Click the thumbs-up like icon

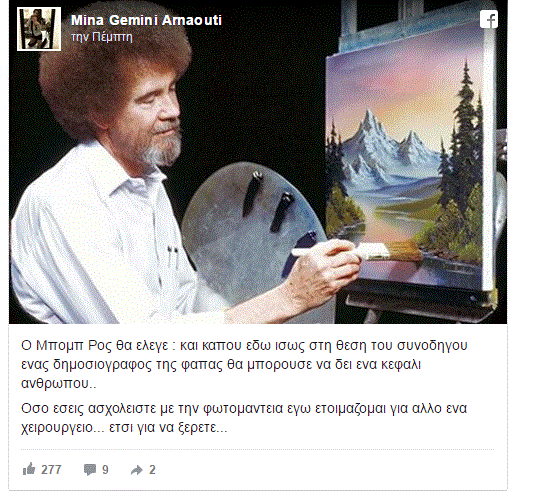(x=29, y=469)
